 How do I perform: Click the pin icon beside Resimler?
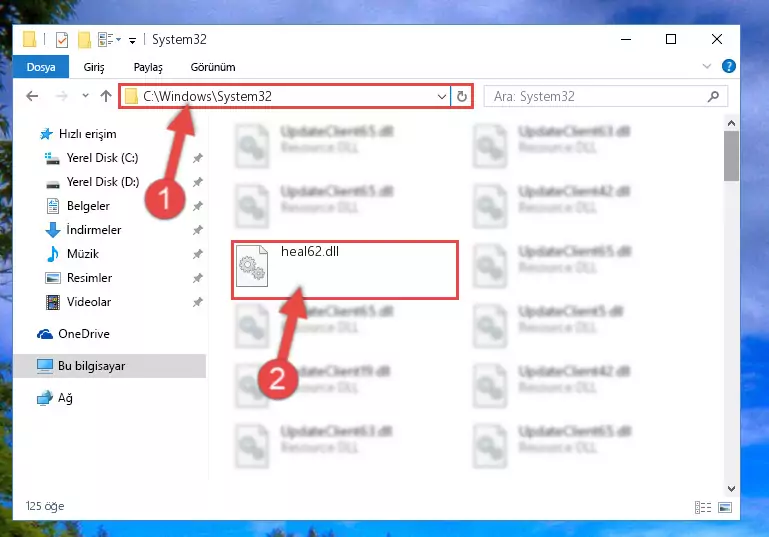click(x=197, y=278)
